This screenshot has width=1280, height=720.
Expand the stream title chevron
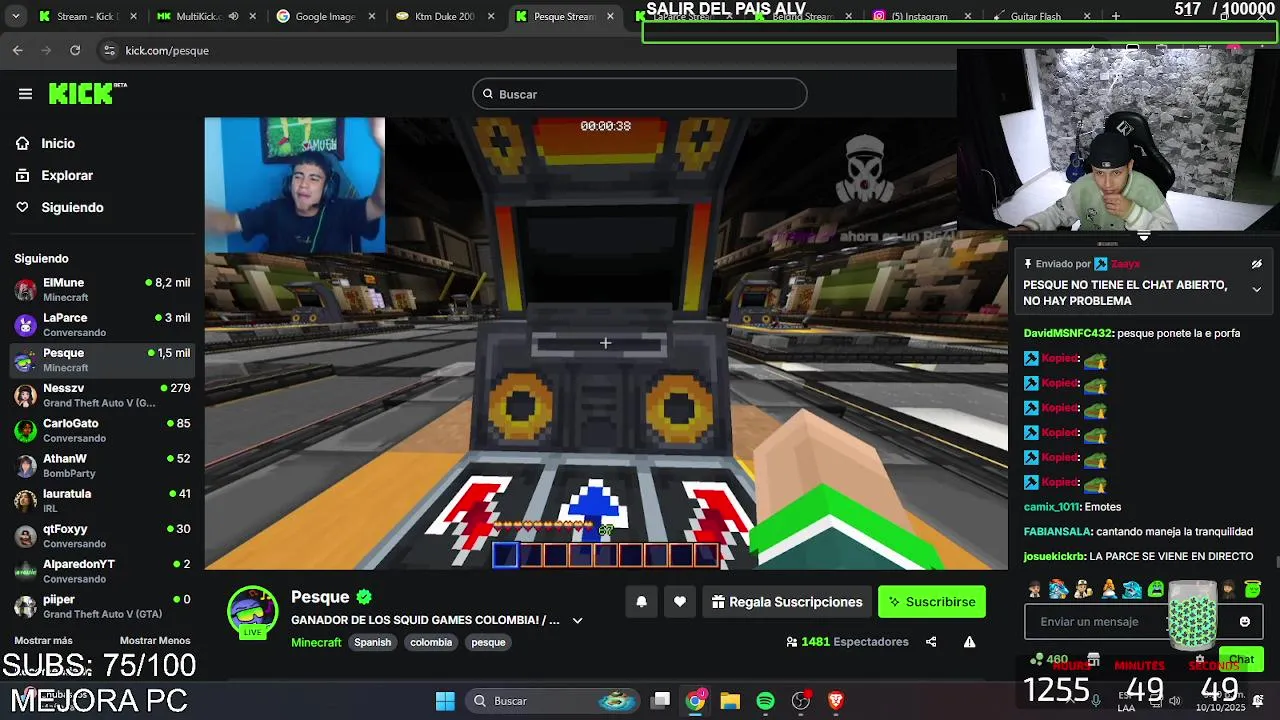pyautogui.click(x=577, y=621)
